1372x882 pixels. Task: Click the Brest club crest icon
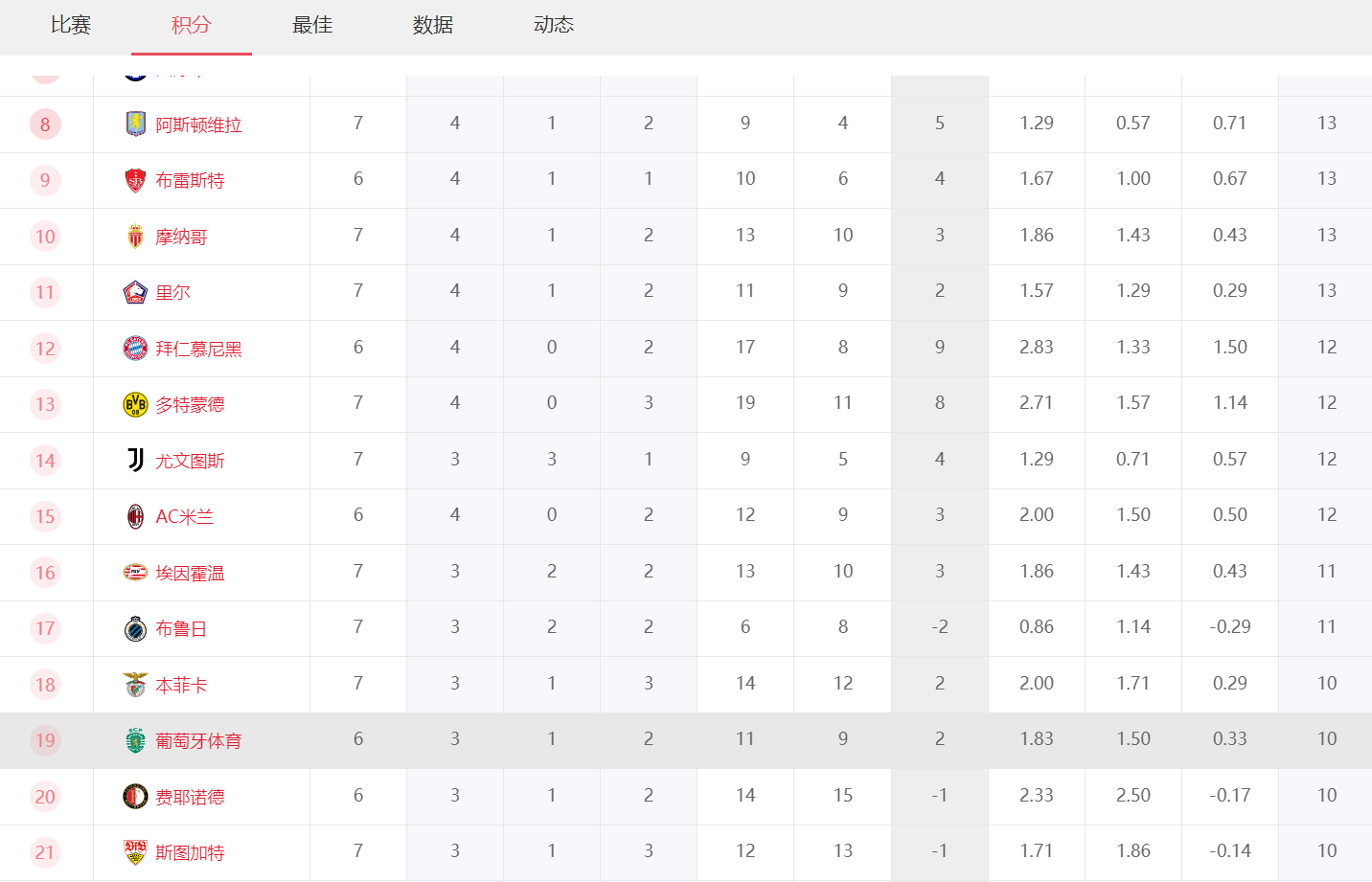pyautogui.click(x=135, y=180)
